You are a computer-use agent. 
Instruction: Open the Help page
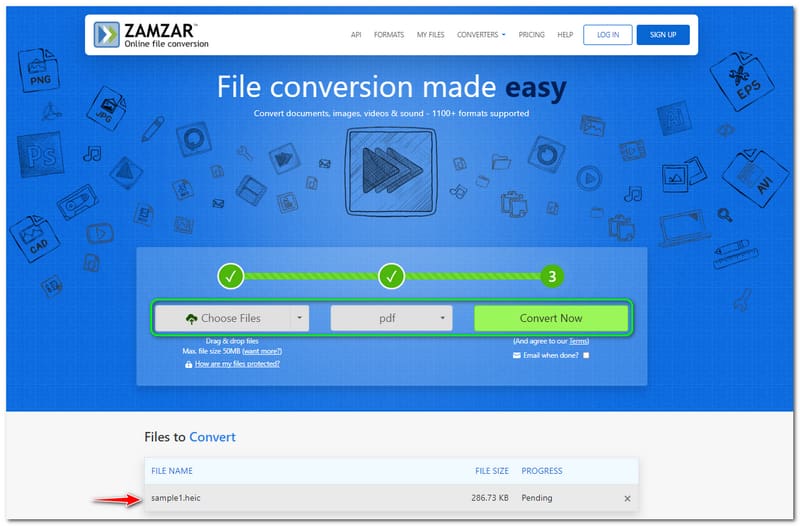point(565,35)
